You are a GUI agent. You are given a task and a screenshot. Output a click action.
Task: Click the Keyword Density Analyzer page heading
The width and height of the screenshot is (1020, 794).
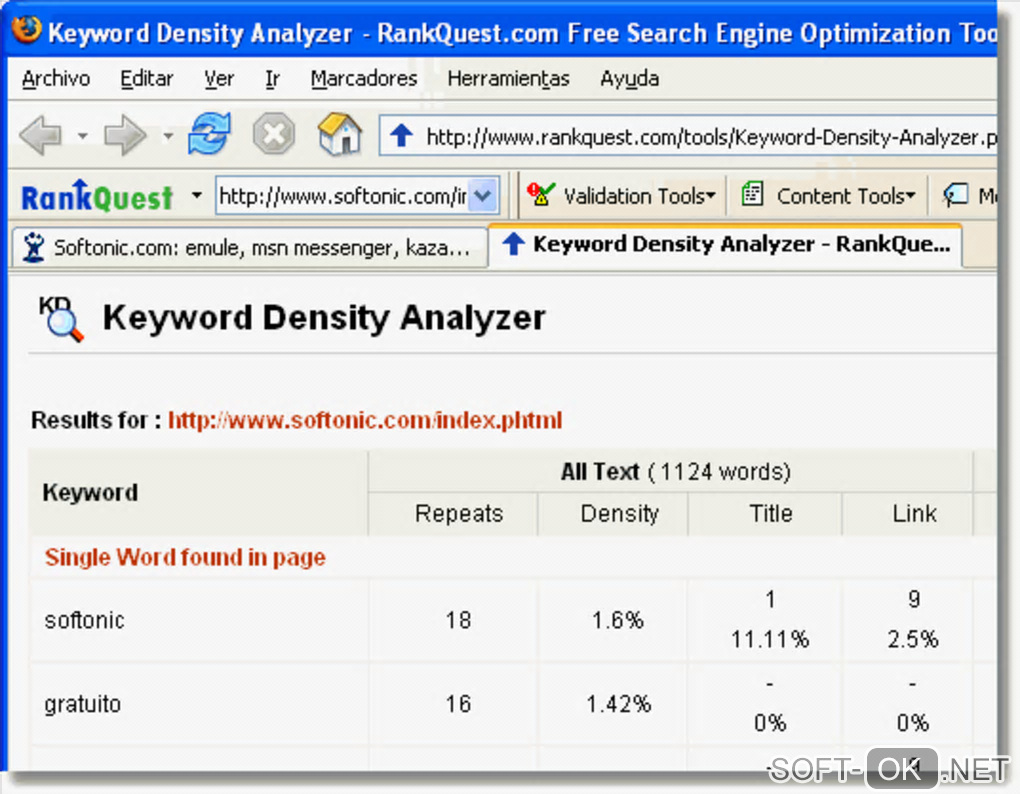pos(324,318)
